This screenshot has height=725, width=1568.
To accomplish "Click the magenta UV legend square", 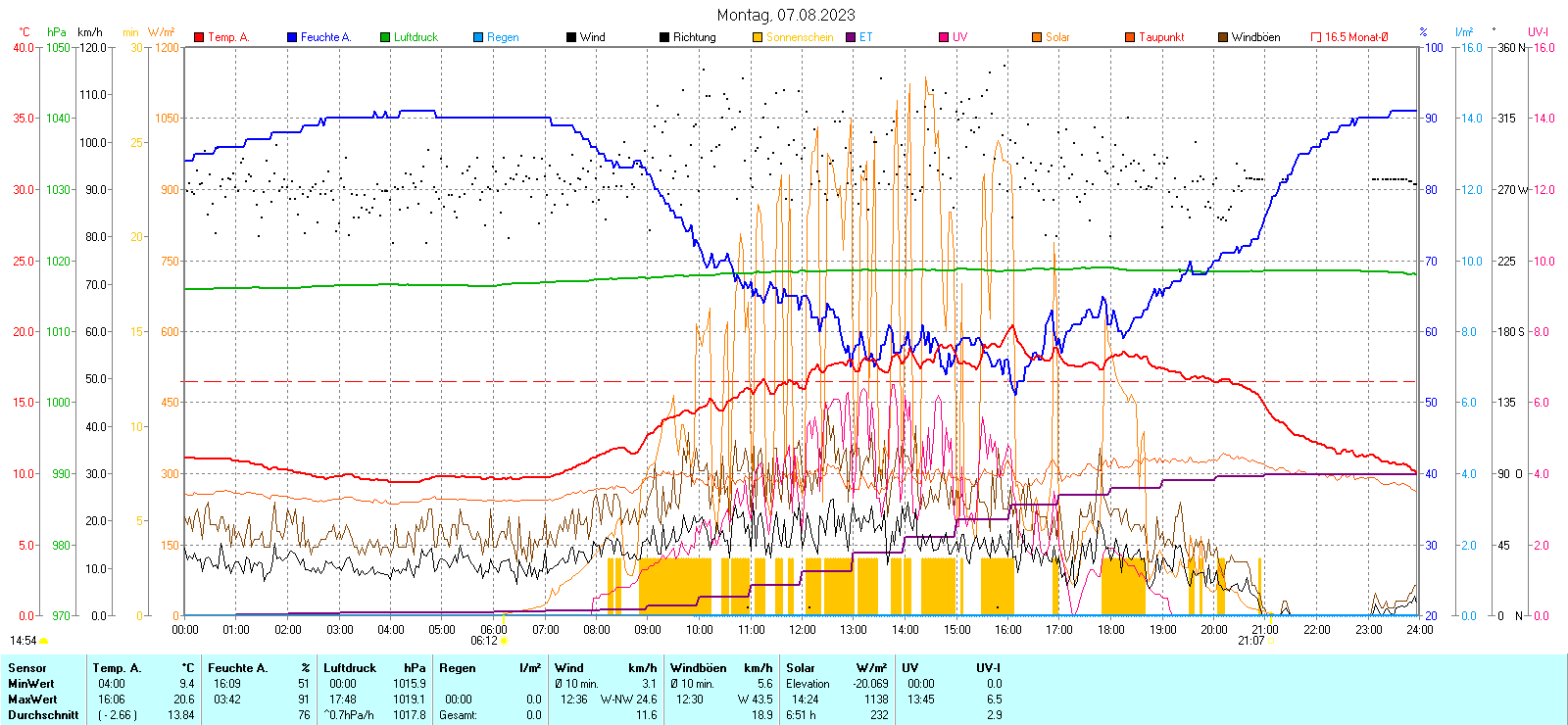I will click(944, 37).
